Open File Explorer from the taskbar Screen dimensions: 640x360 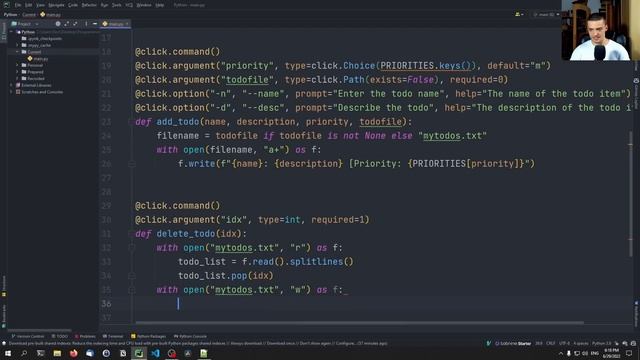point(57,353)
